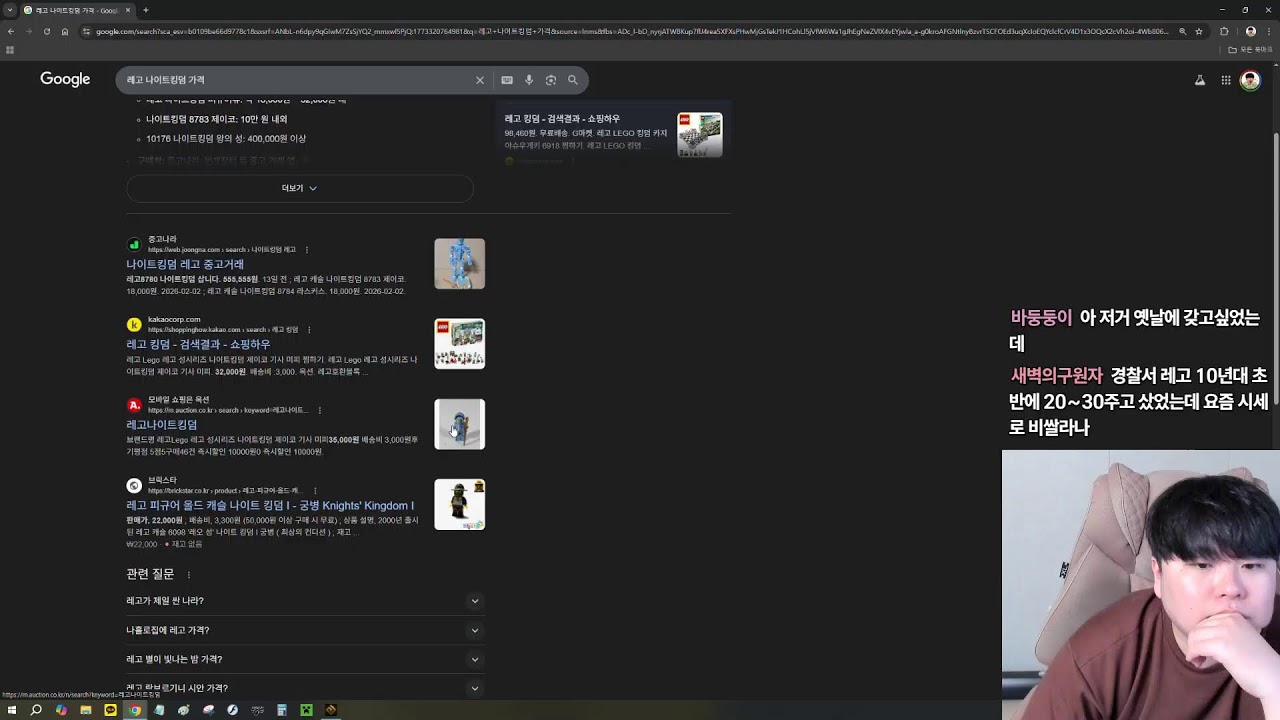1280x720 pixels.
Task: Open File Explorer from the taskbar
Action: pyautogui.click(x=86, y=710)
